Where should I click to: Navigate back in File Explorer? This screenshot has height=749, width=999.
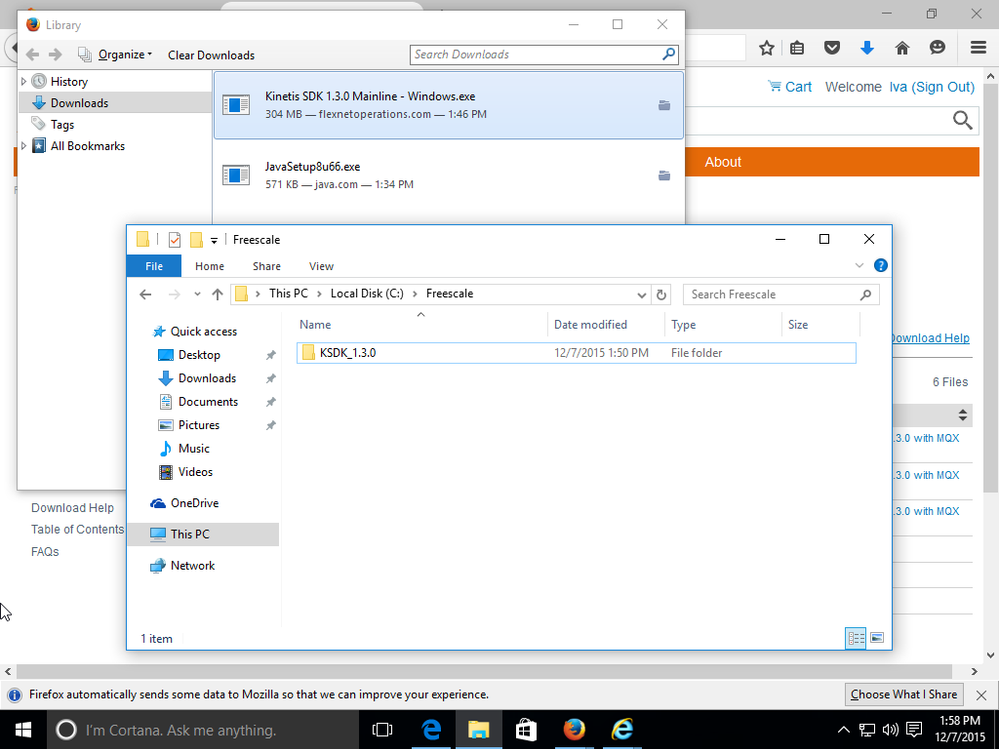(x=145, y=294)
